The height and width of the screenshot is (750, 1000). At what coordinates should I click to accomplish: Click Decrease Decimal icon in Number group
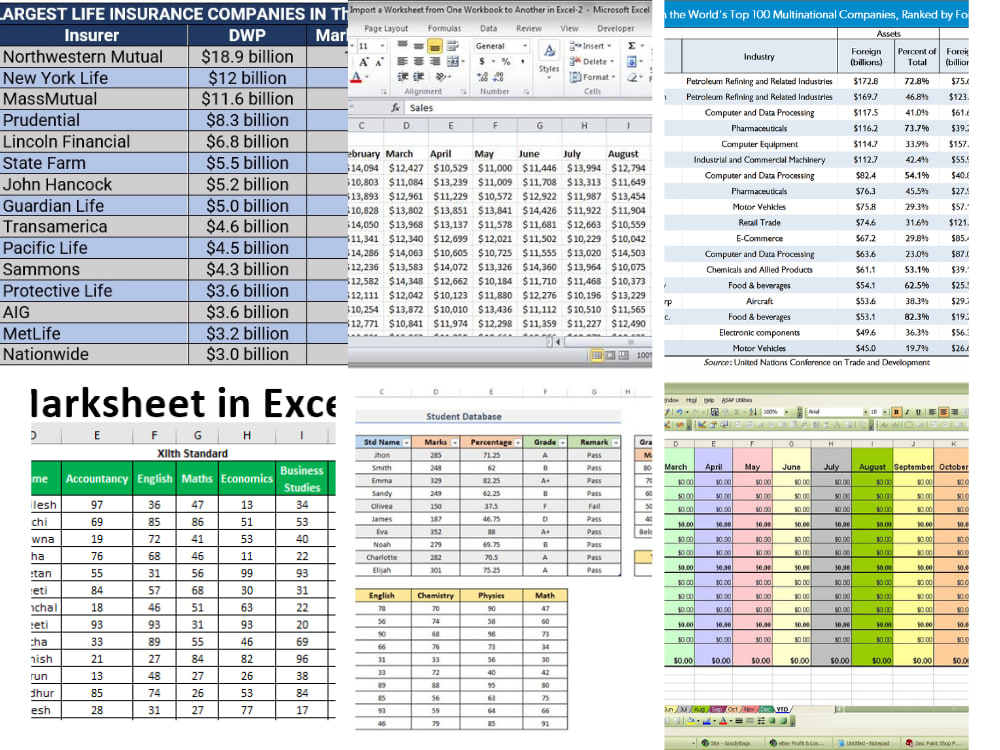pyautogui.click(x=498, y=77)
